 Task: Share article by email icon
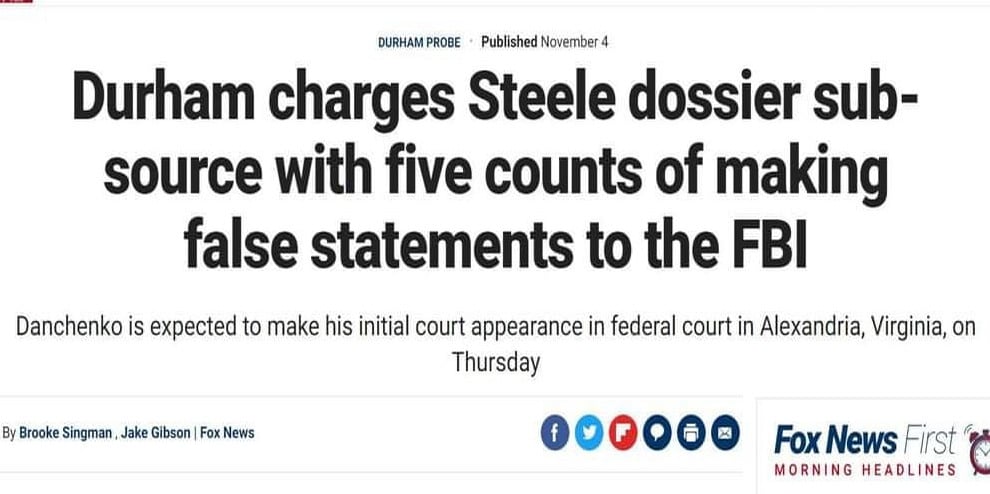click(x=725, y=433)
